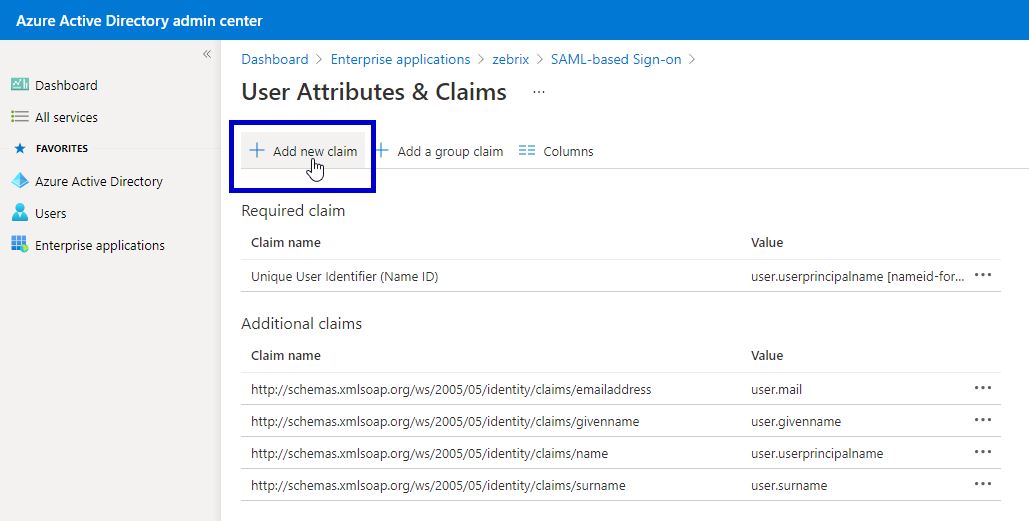
Task: Click the user.givenname value
Action: tap(795, 421)
